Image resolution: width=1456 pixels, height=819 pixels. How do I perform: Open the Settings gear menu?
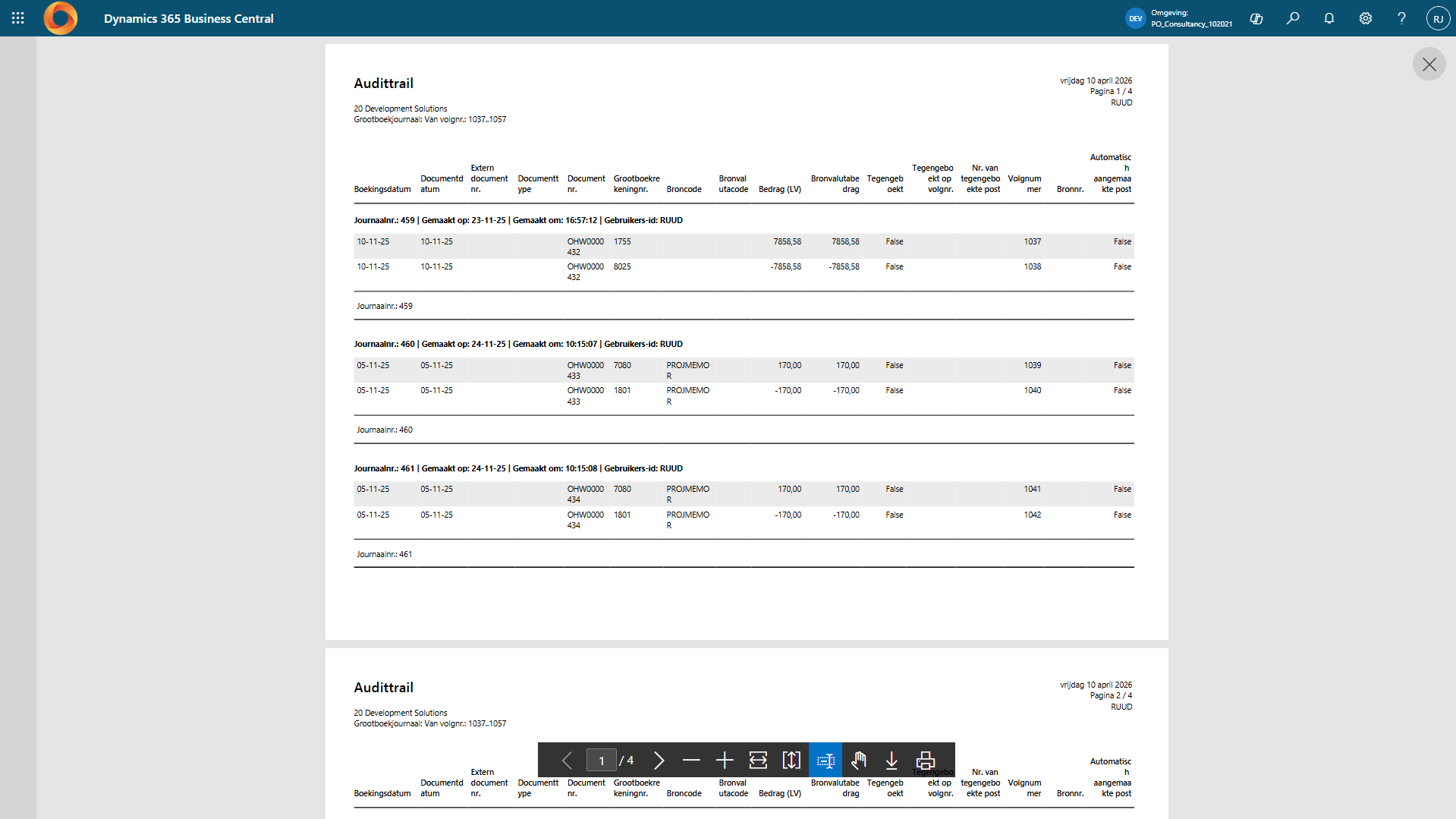coord(1366,18)
